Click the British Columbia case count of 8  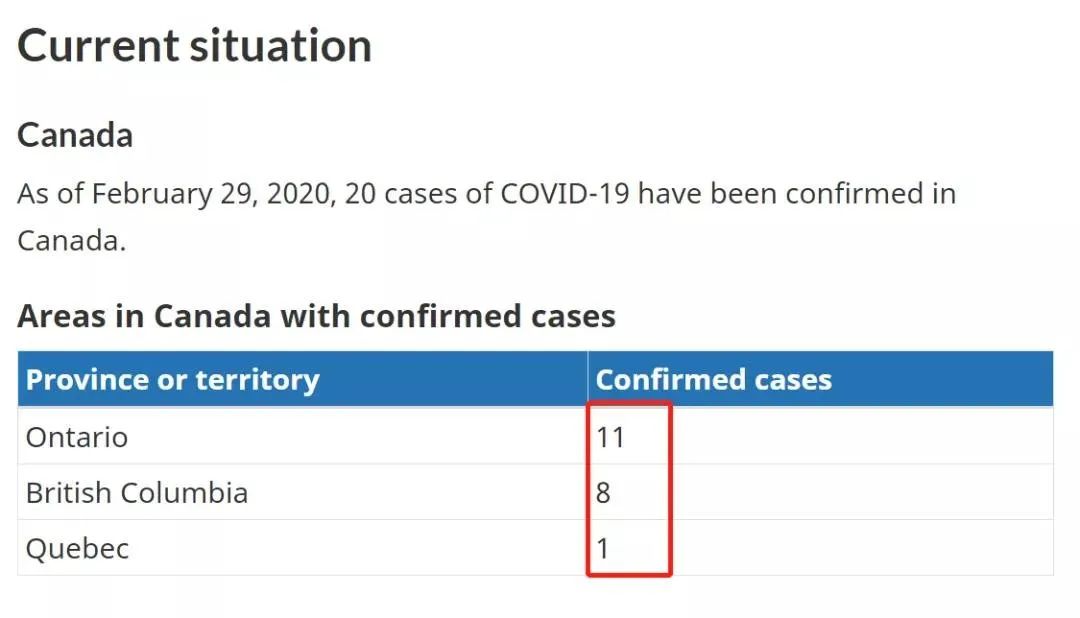pyautogui.click(x=603, y=493)
